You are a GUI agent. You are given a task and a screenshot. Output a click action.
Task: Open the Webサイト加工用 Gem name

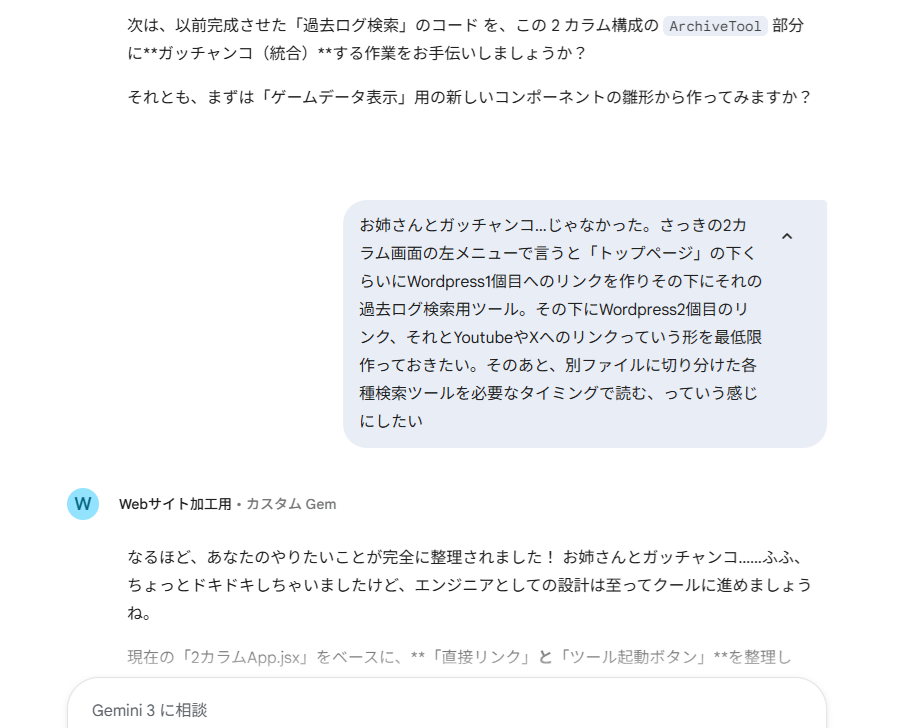[x=175, y=504]
